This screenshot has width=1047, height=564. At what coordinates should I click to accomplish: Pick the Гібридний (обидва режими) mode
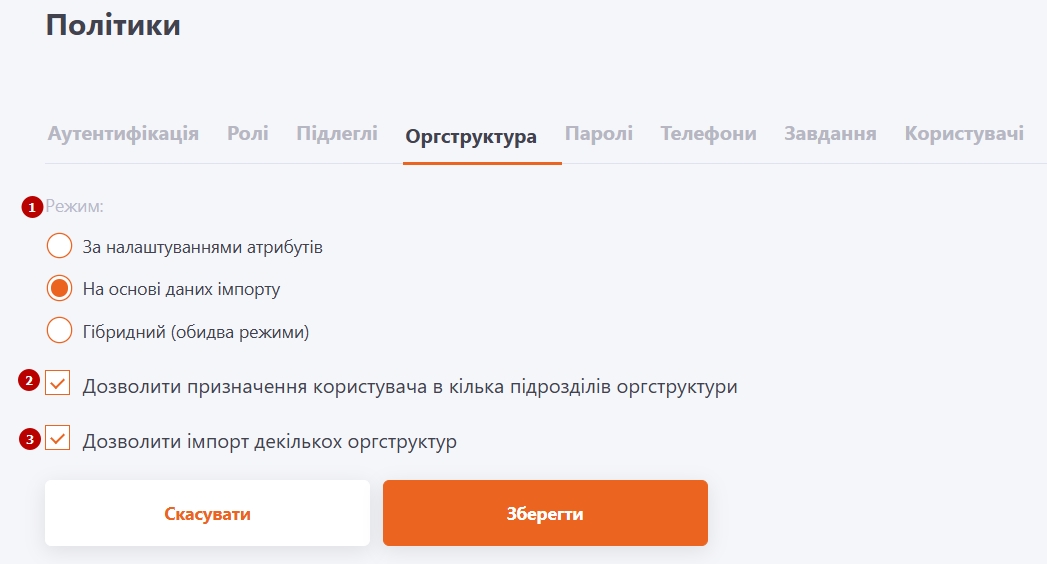[x=59, y=330]
